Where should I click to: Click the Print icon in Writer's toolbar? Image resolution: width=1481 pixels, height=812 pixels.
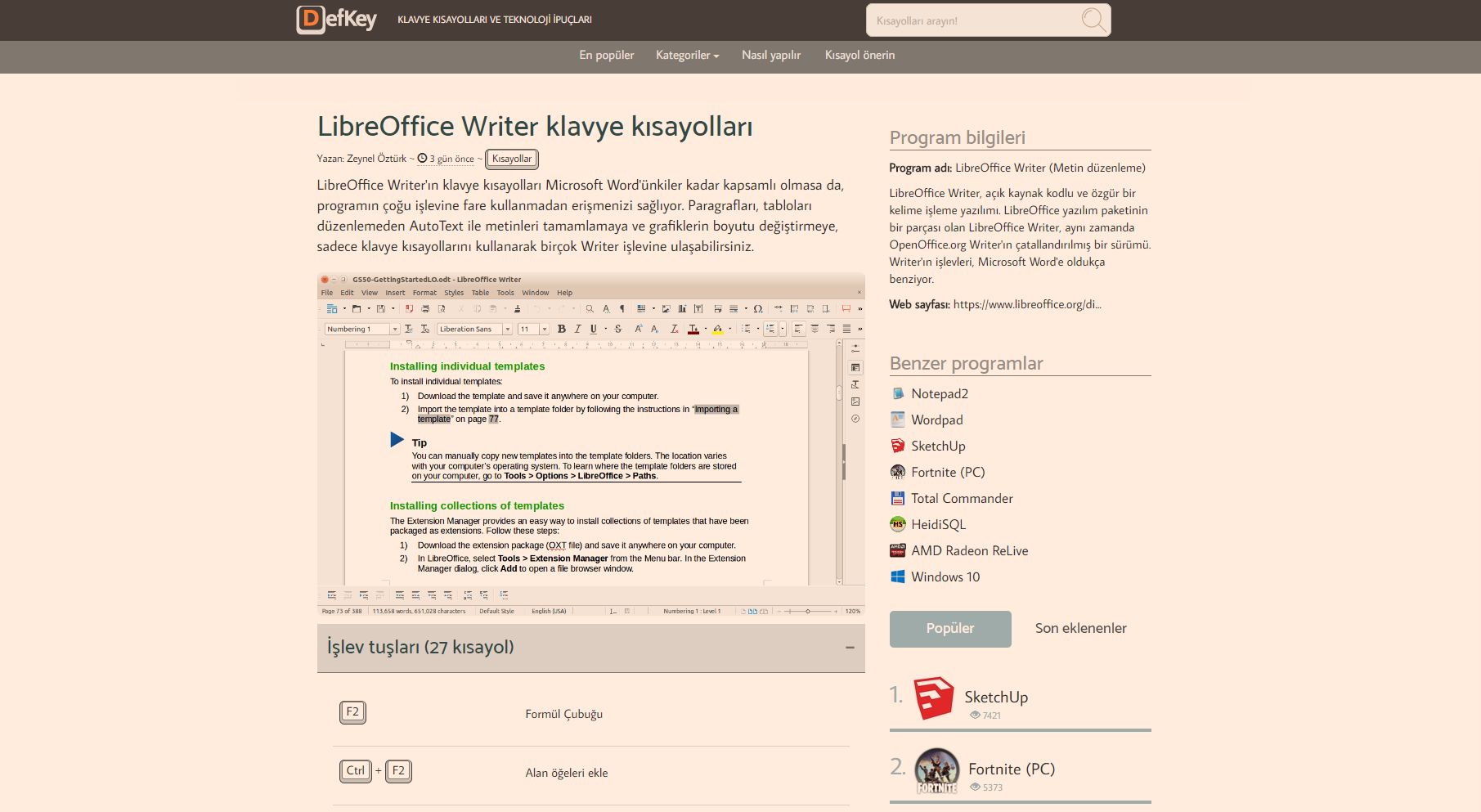pos(424,309)
